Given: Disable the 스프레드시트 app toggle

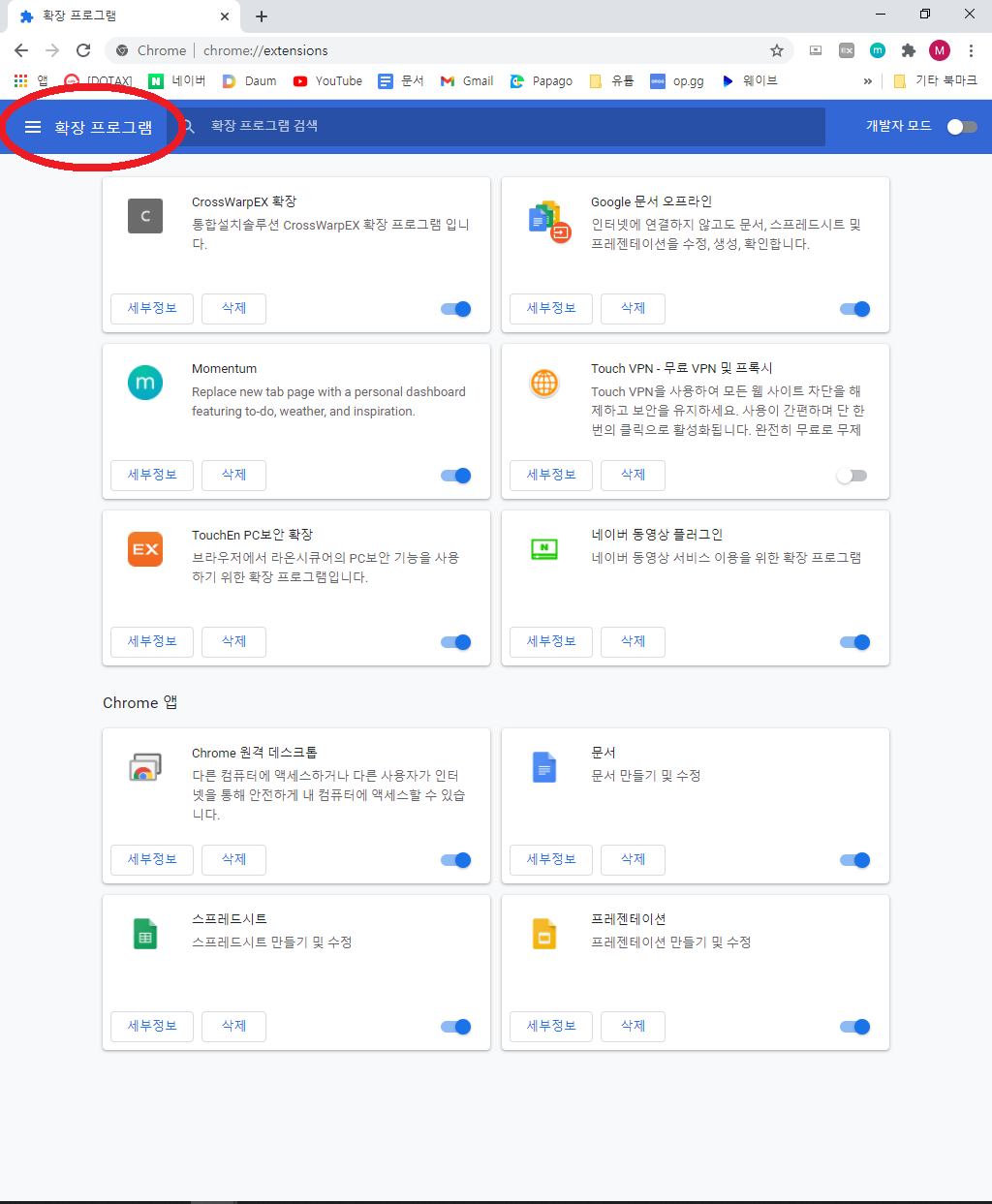Looking at the screenshot, I should pyautogui.click(x=456, y=1027).
